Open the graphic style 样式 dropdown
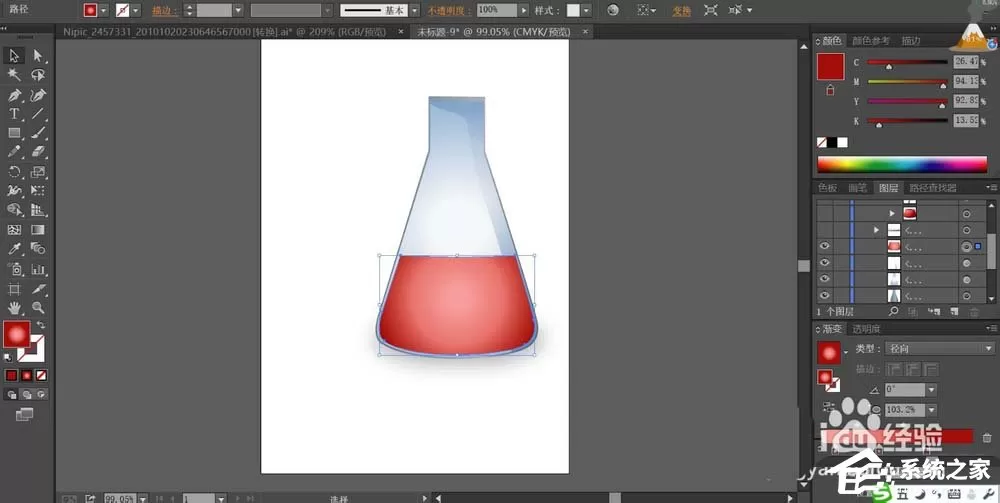Image resolution: width=1000 pixels, height=503 pixels. (x=586, y=11)
